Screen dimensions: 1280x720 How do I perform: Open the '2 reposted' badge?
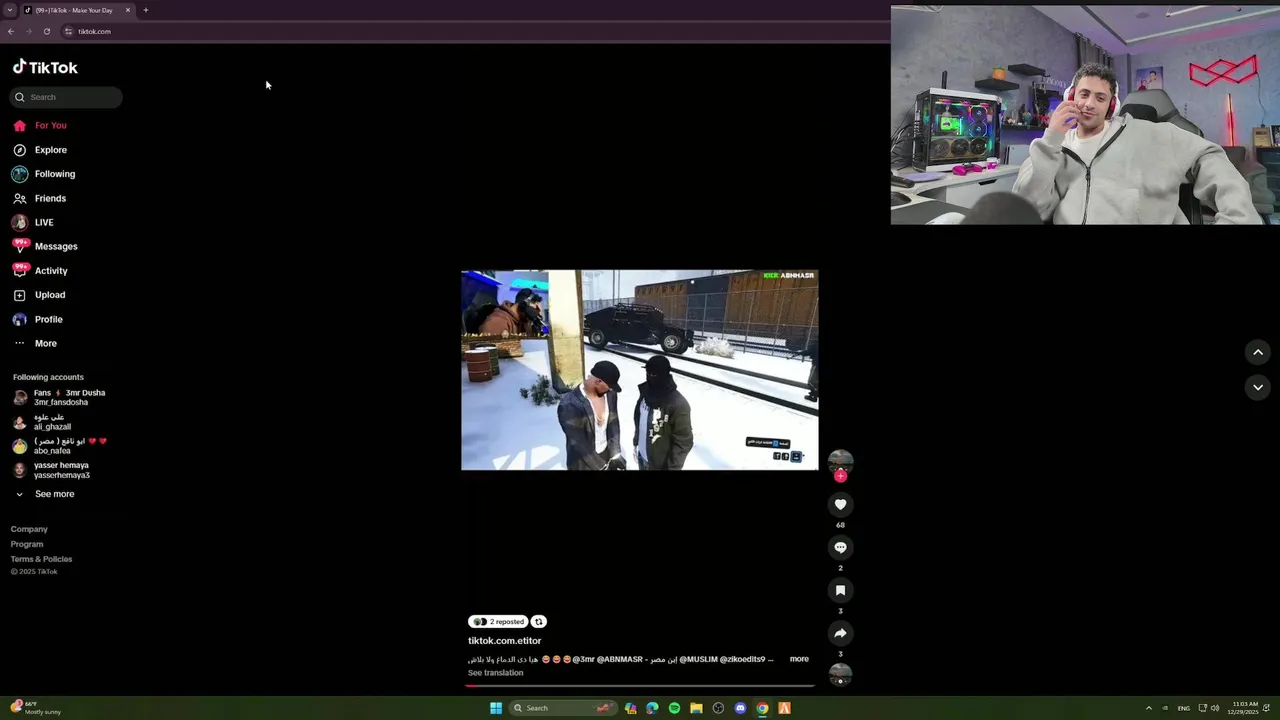(x=498, y=622)
